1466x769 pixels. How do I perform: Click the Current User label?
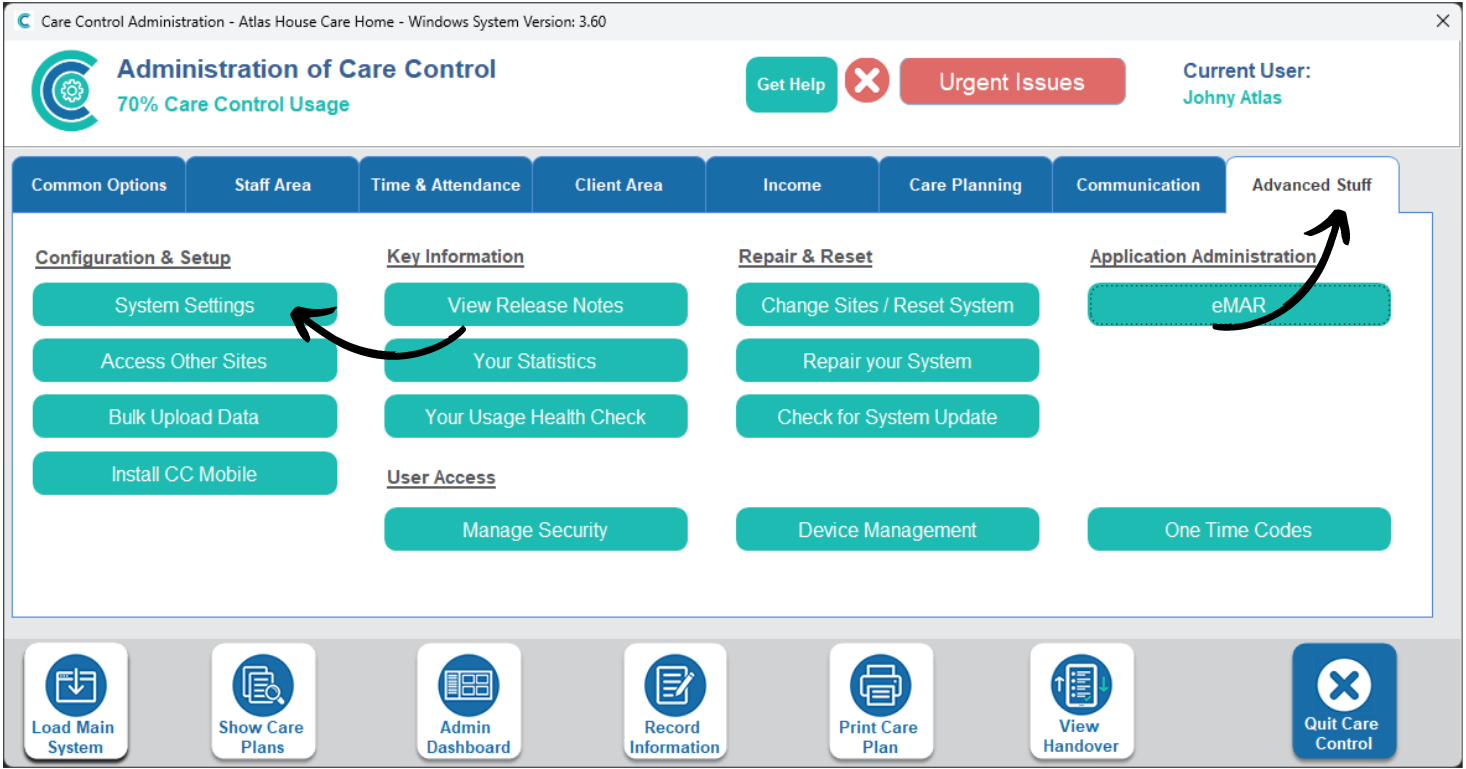1247,71
